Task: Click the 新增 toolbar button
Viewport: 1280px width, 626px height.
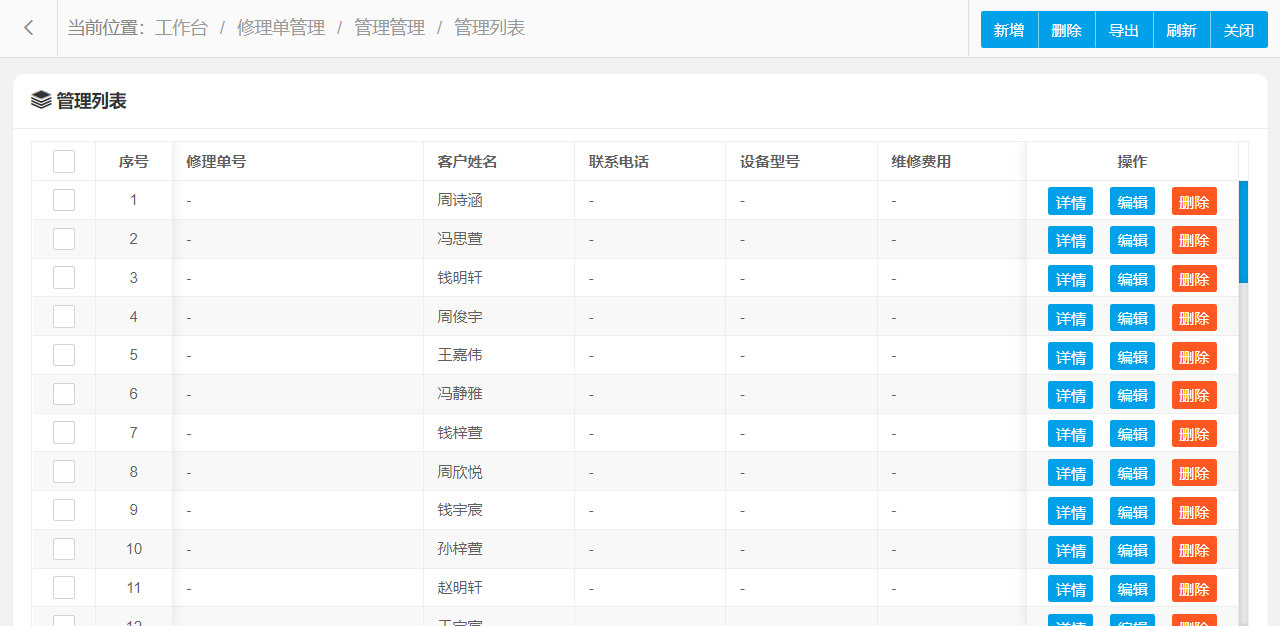Action: coord(1009,30)
